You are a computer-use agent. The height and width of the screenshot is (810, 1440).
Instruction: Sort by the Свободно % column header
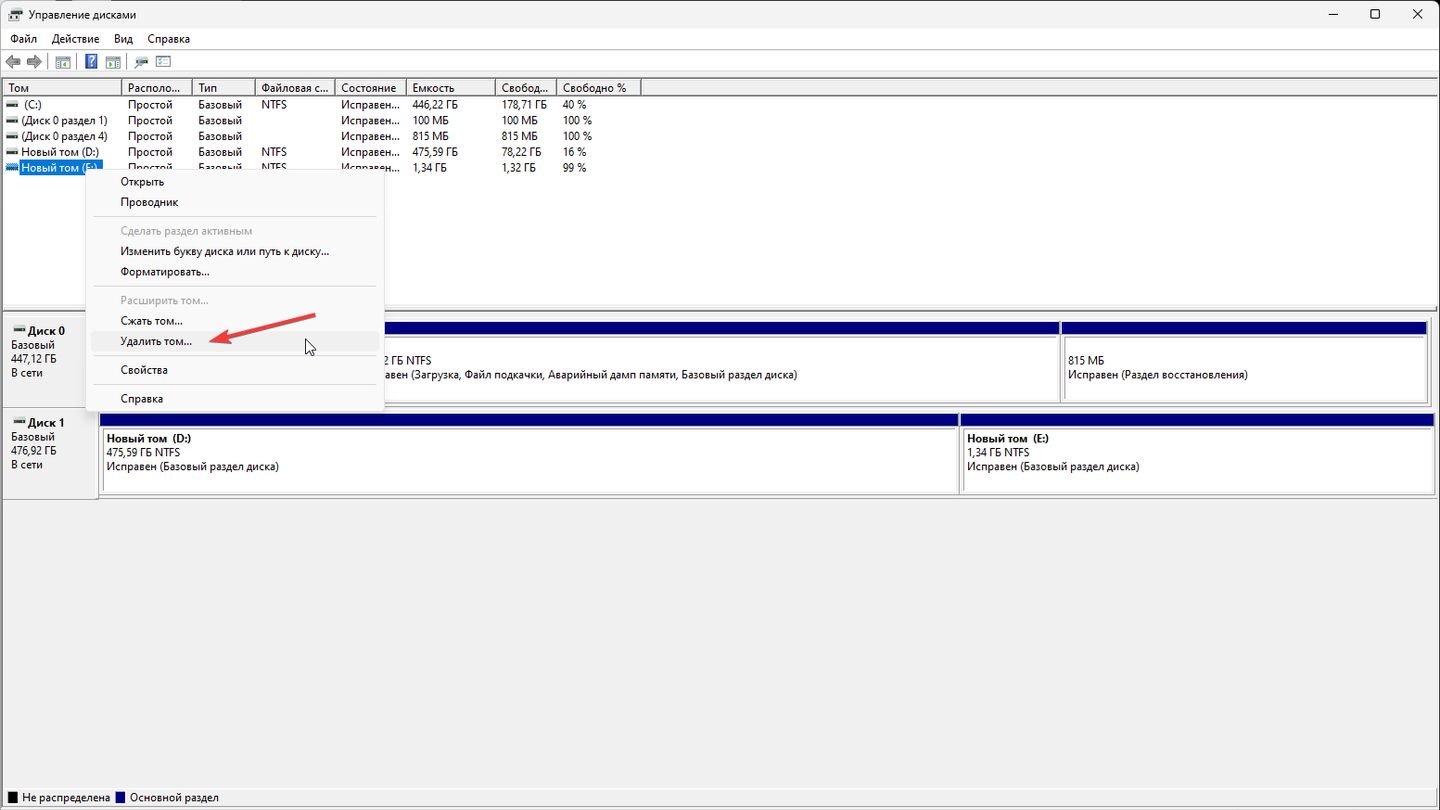(598, 88)
